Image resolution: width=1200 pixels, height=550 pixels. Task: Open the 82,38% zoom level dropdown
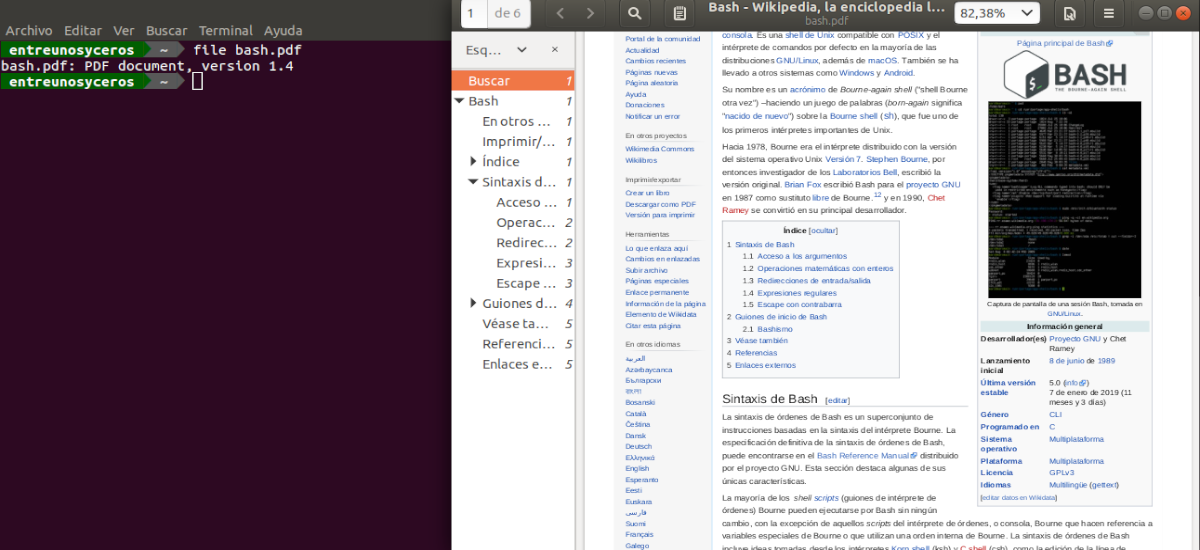pos(997,14)
